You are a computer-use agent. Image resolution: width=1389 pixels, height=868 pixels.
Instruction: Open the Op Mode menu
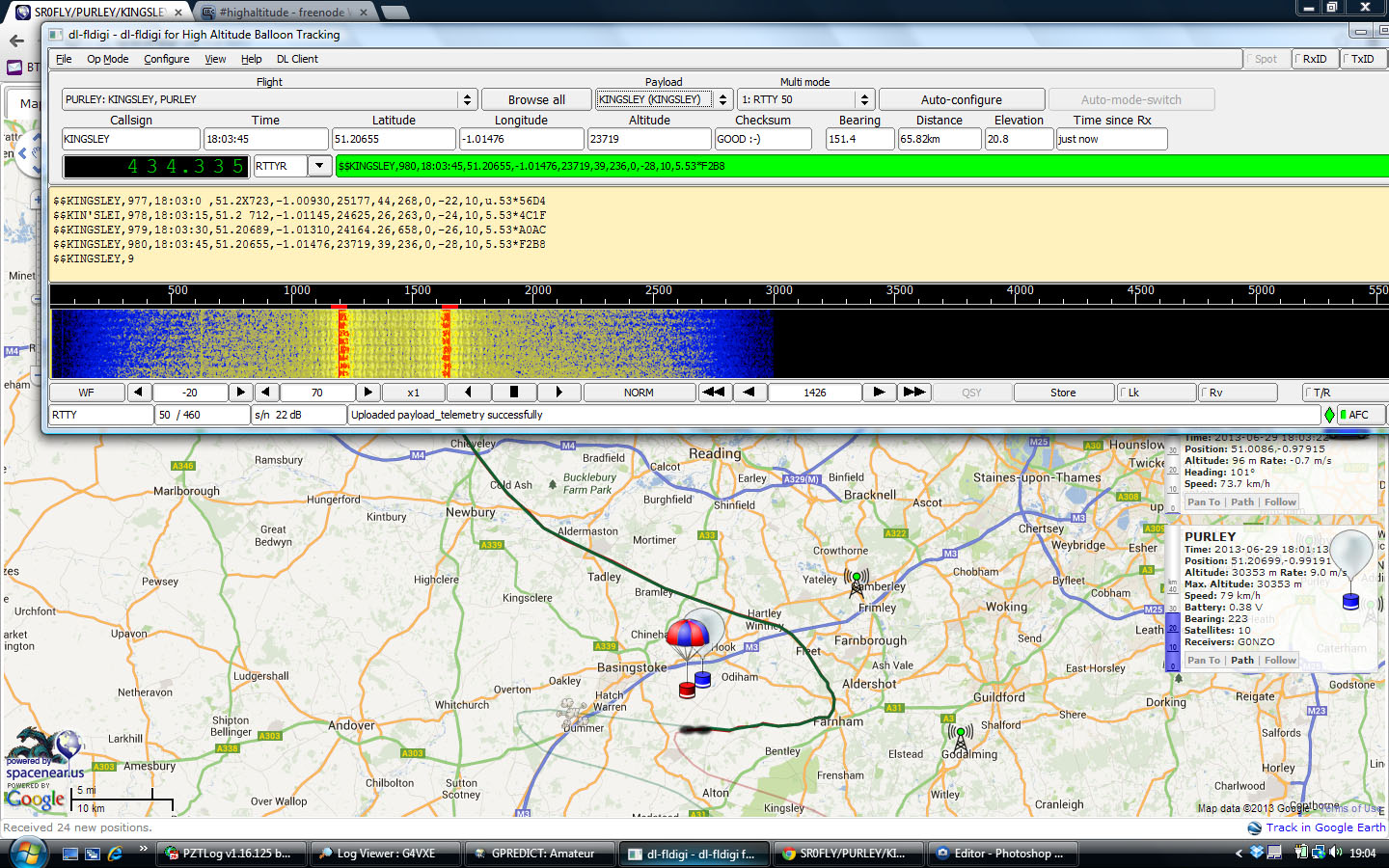click(107, 59)
